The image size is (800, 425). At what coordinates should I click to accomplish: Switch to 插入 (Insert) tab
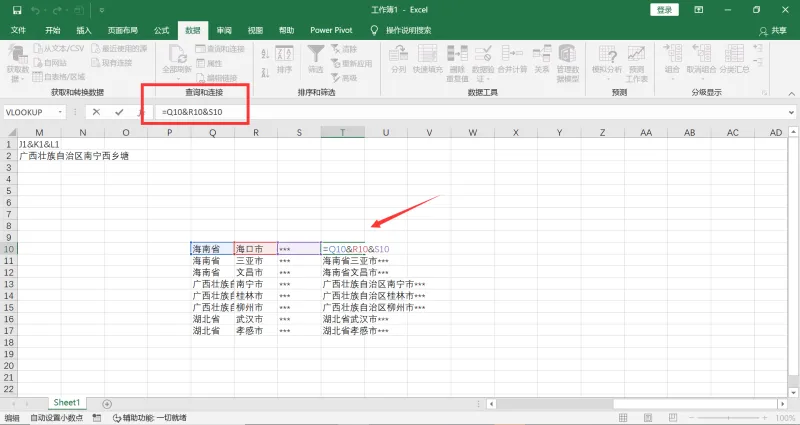click(x=84, y=30)
